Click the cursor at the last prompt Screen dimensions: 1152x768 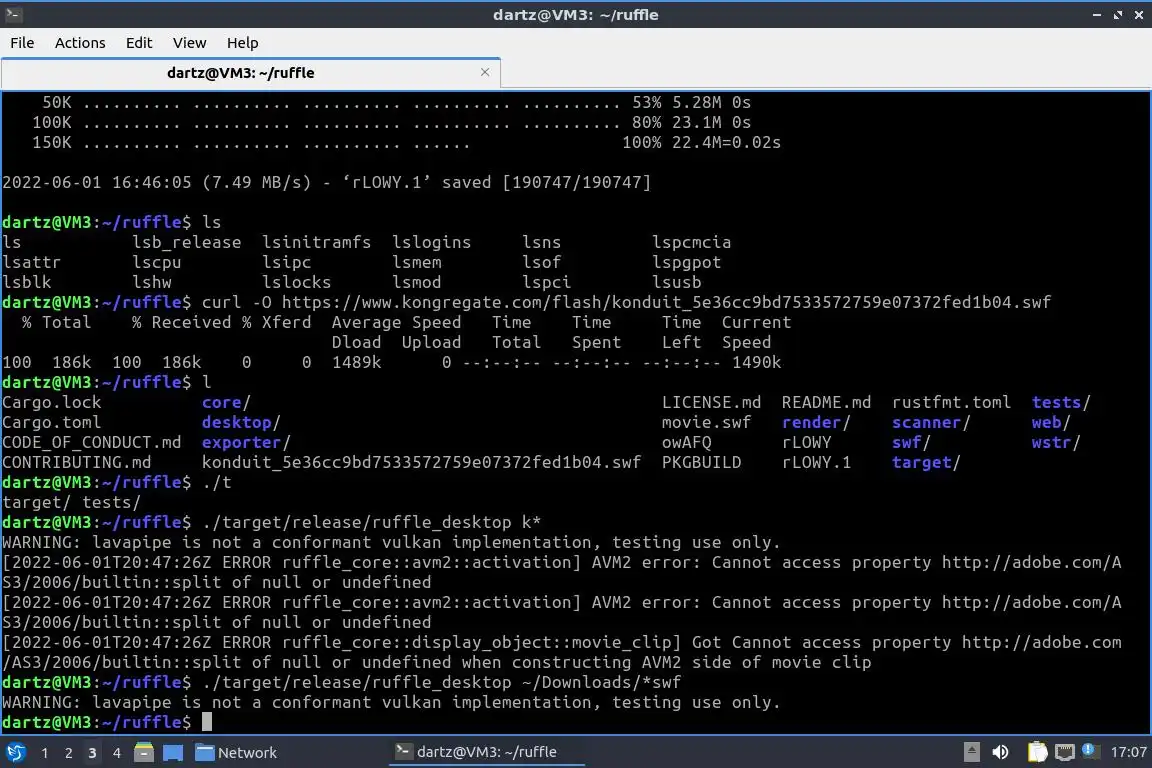click(207, 722)
